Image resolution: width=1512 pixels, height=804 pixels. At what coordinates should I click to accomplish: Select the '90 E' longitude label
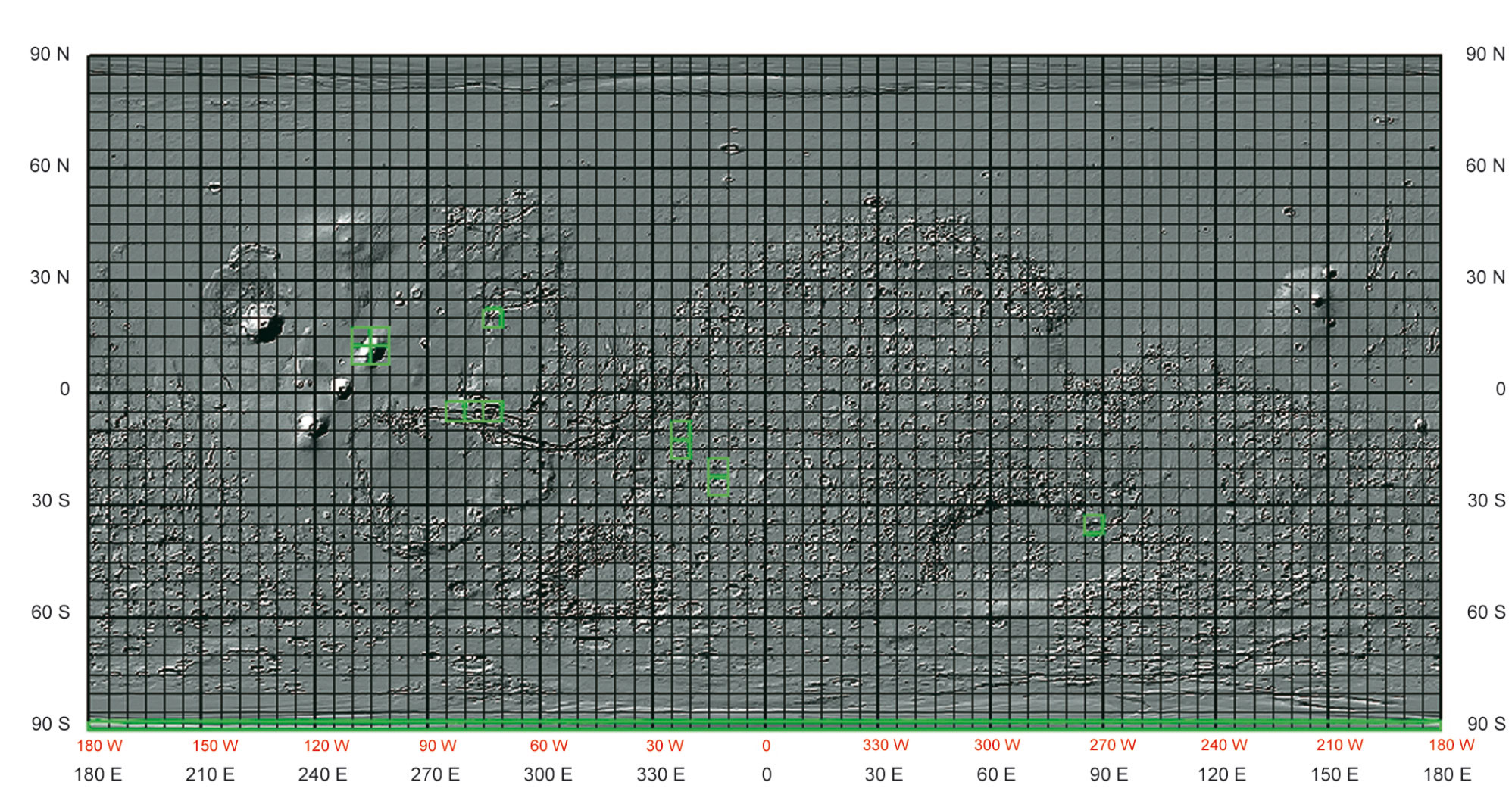(x=1109, y=775)
